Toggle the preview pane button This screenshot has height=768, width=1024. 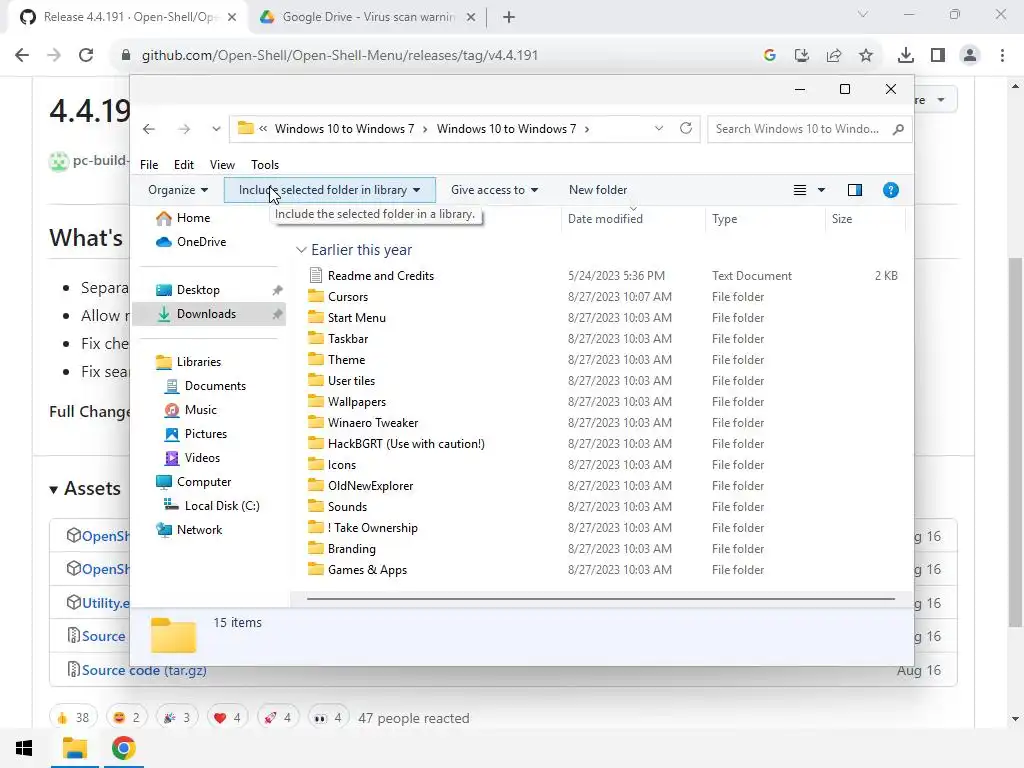(854, 190)
